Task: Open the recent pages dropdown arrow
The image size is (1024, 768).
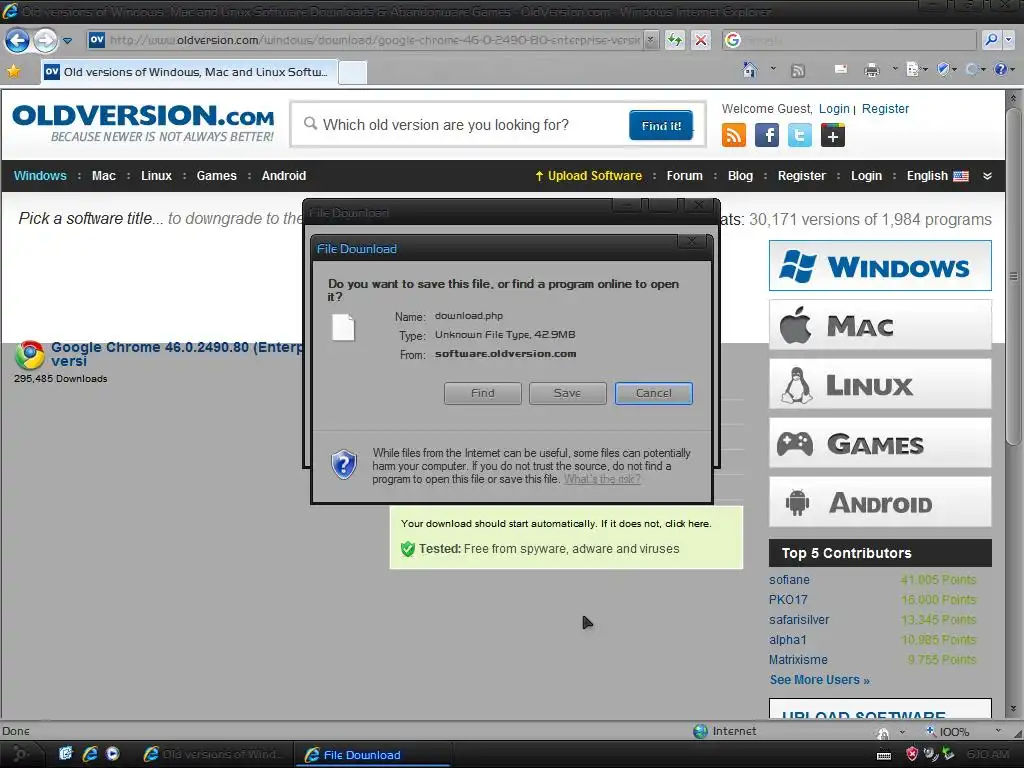Action: coord(67,41)
